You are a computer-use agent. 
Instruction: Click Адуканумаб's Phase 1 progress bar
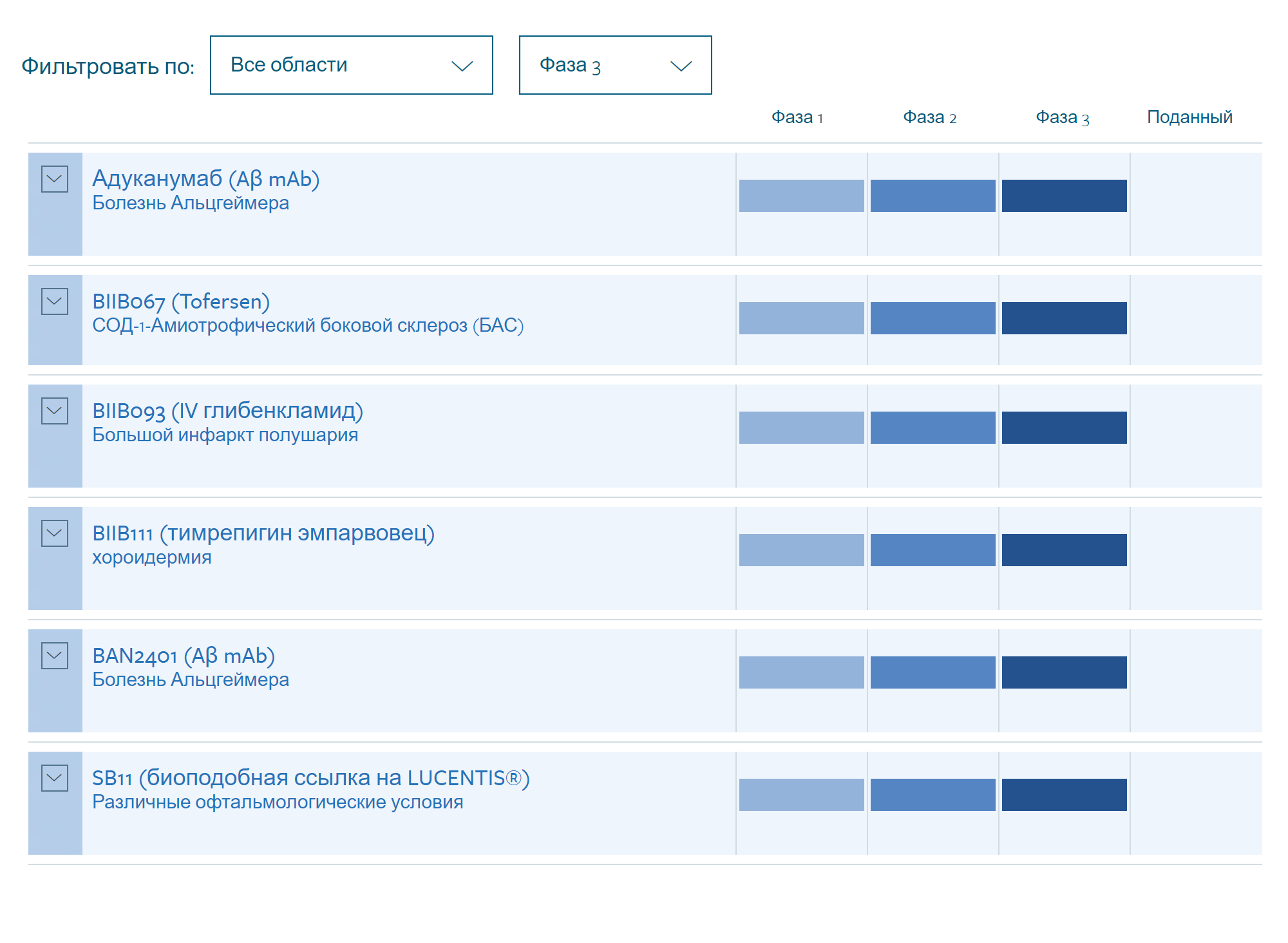coord(802,196)
